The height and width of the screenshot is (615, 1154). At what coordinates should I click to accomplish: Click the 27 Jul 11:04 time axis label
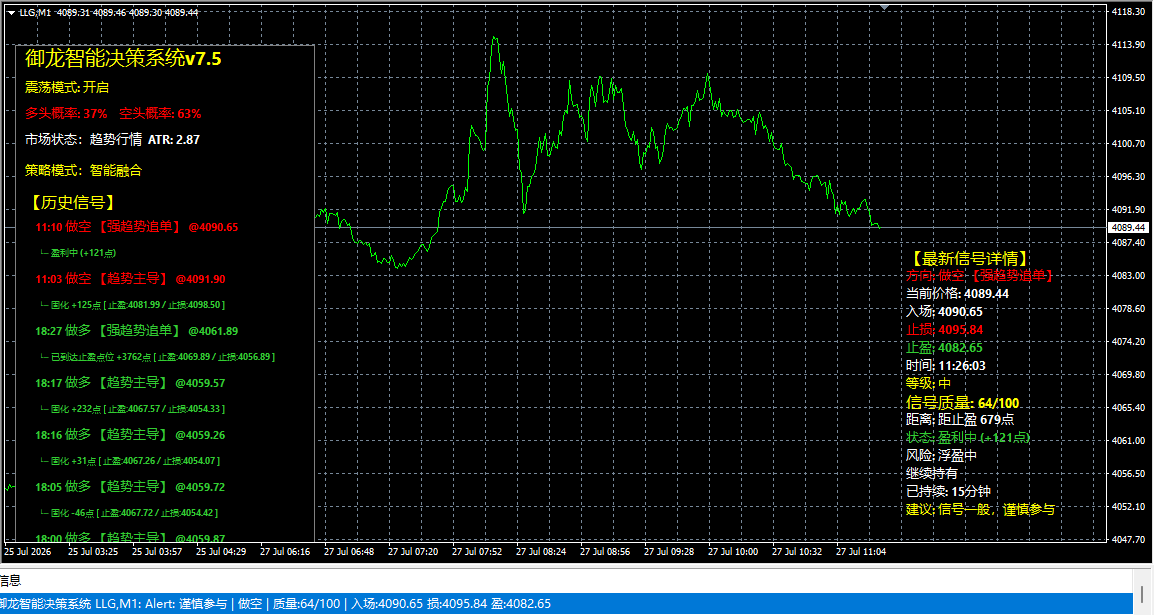pos(861,552)
